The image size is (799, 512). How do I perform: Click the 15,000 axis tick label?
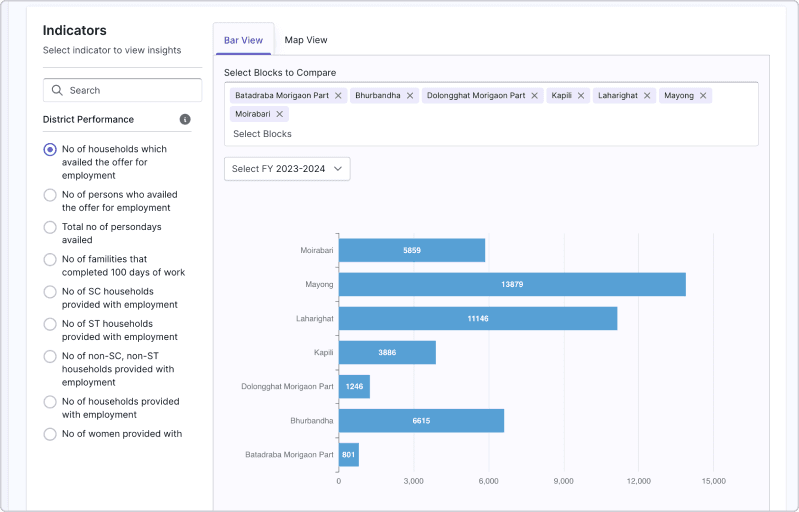tap(713, 481)
